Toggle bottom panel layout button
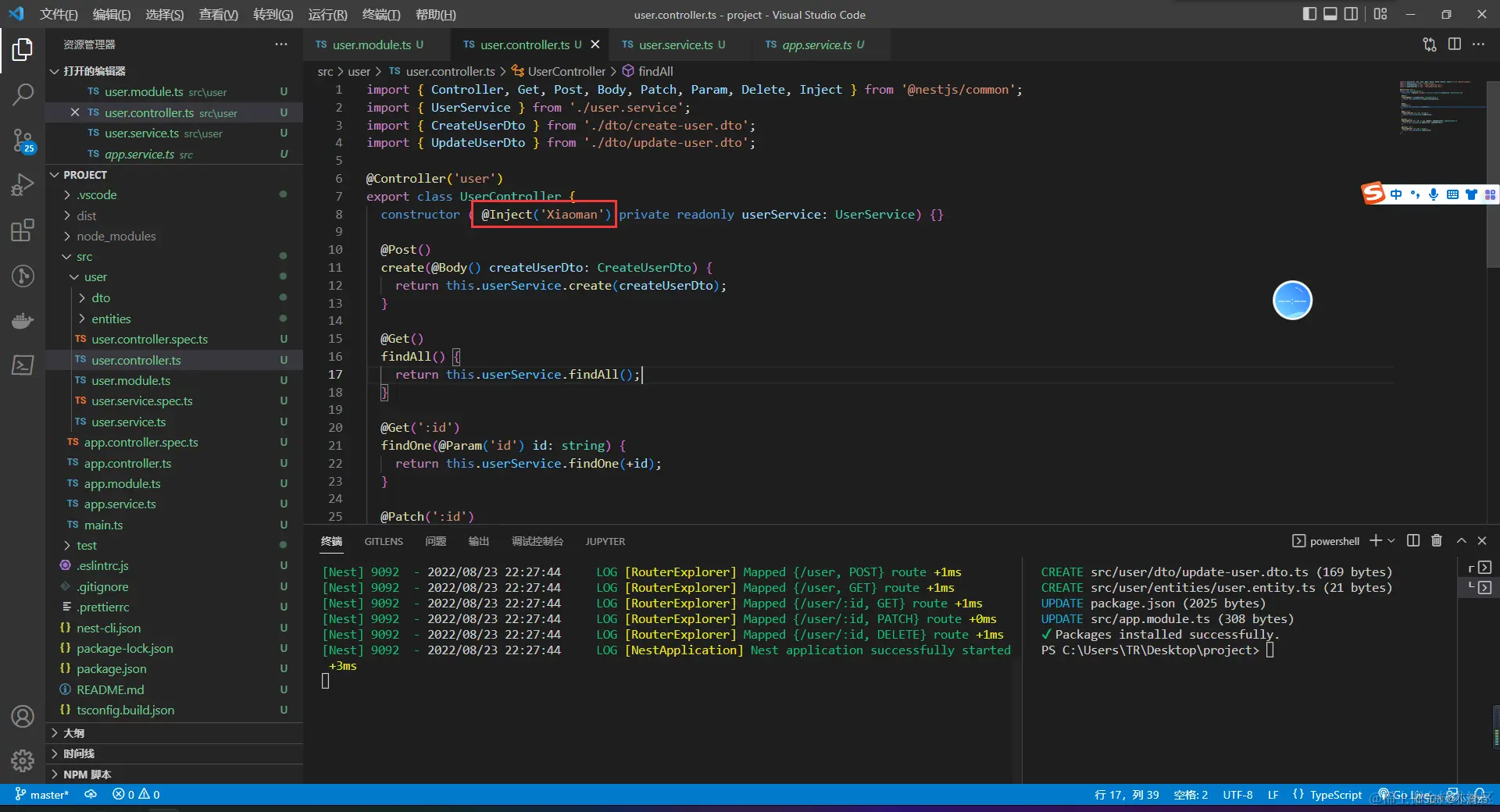Screen dimensions: 1500x812 pyautogui.click(x=1330, y=14)
